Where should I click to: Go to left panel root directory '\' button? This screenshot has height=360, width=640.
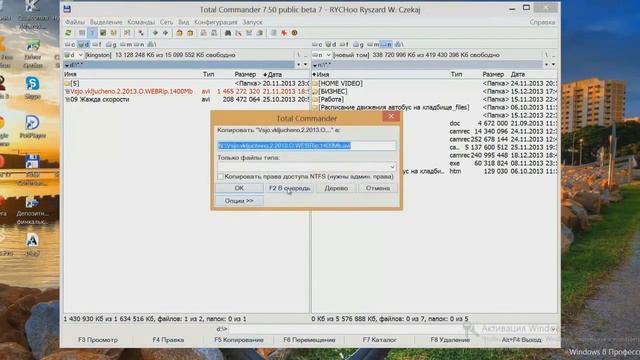[x=299, y=55]
